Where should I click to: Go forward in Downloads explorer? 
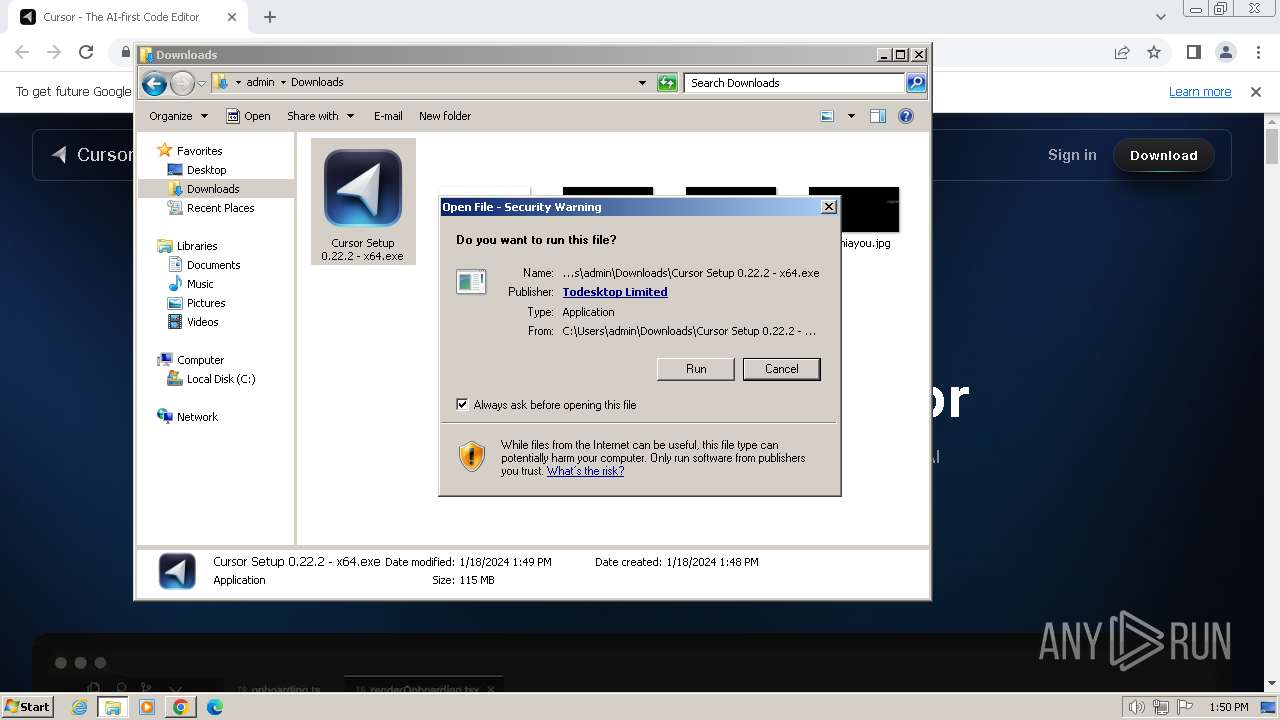182,83
